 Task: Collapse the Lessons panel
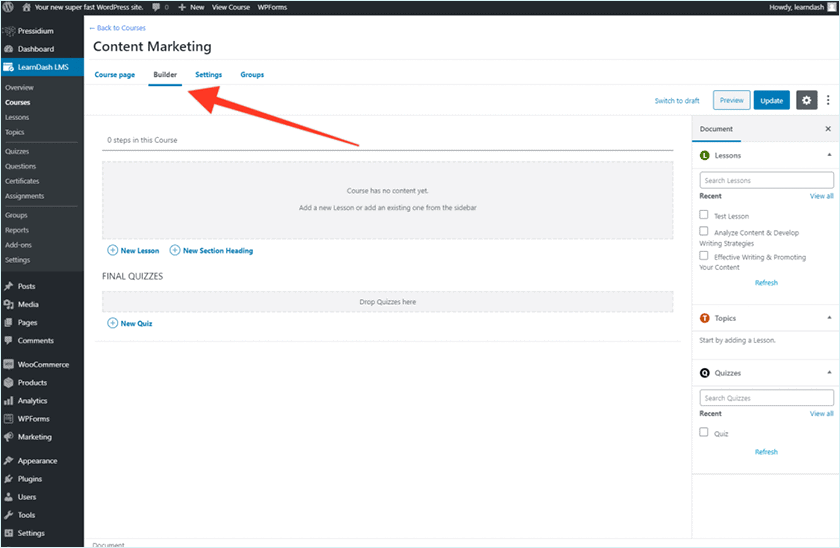(828, 156)
